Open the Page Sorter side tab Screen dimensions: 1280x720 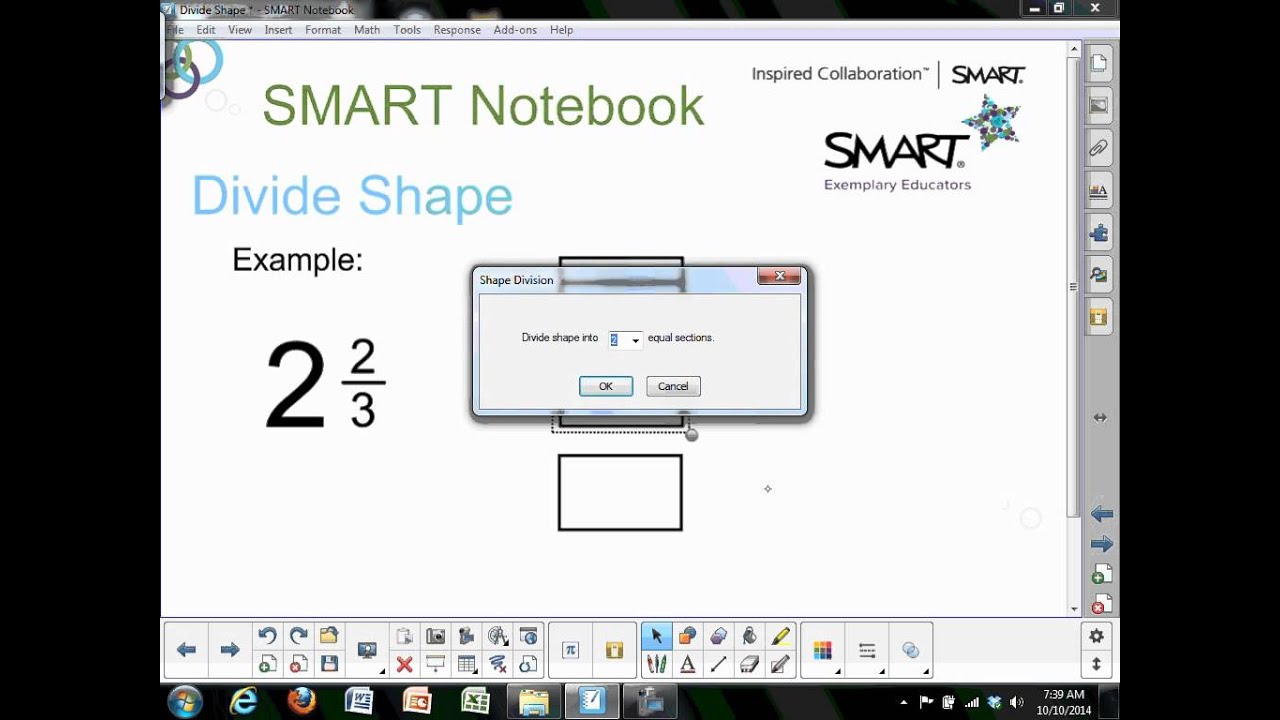(1099, 64)
